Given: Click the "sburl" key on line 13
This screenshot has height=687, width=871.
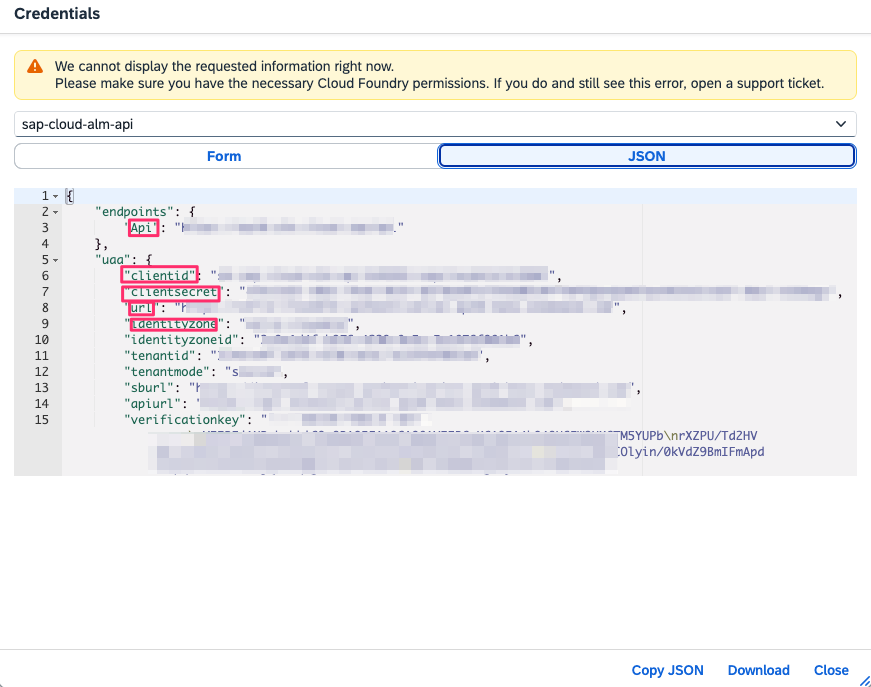Looking at the screenshot, I should (149, 388).
